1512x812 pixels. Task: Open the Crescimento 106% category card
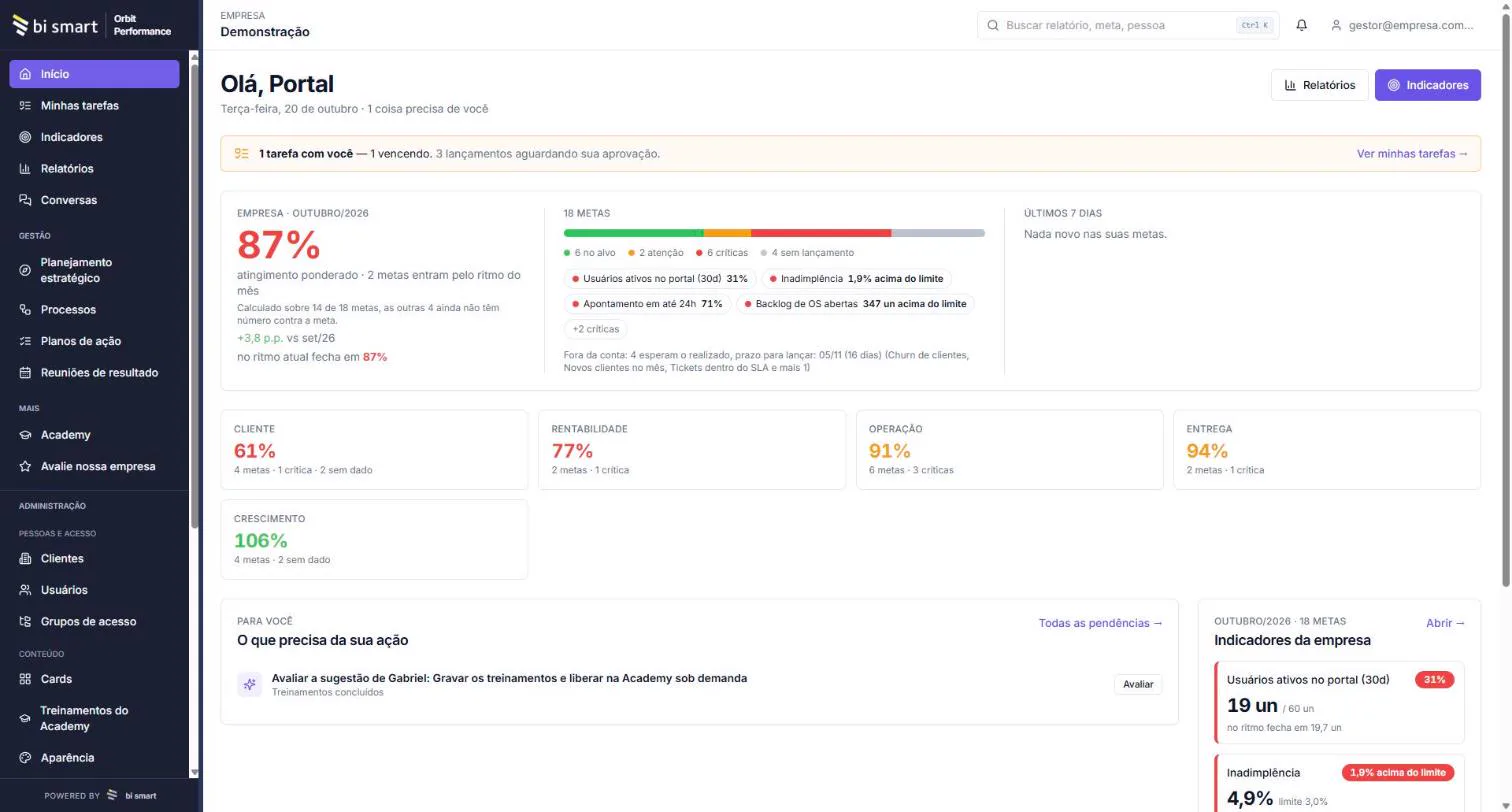tap(374, 539)
